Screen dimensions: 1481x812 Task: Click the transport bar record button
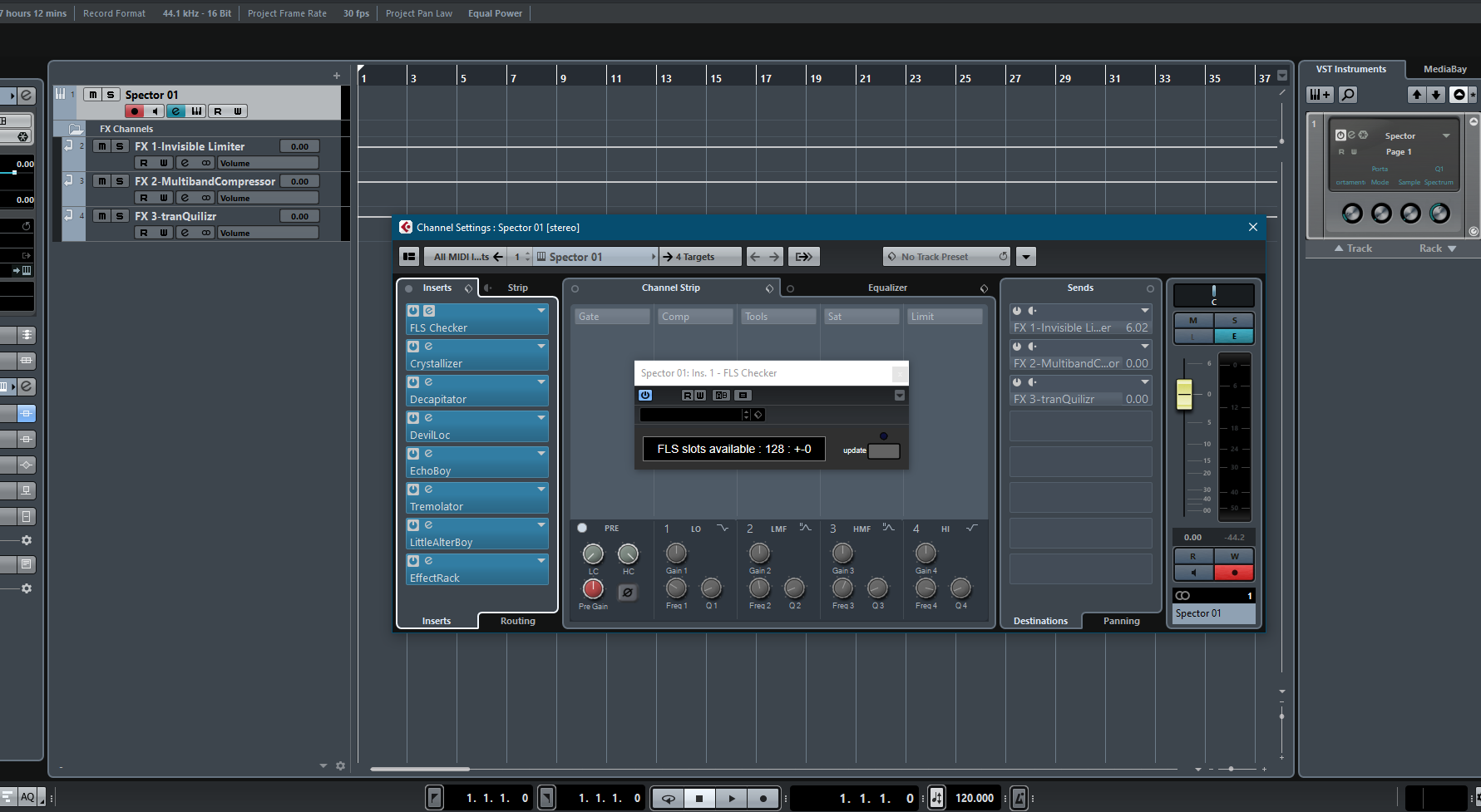click(x=763, y=799)
